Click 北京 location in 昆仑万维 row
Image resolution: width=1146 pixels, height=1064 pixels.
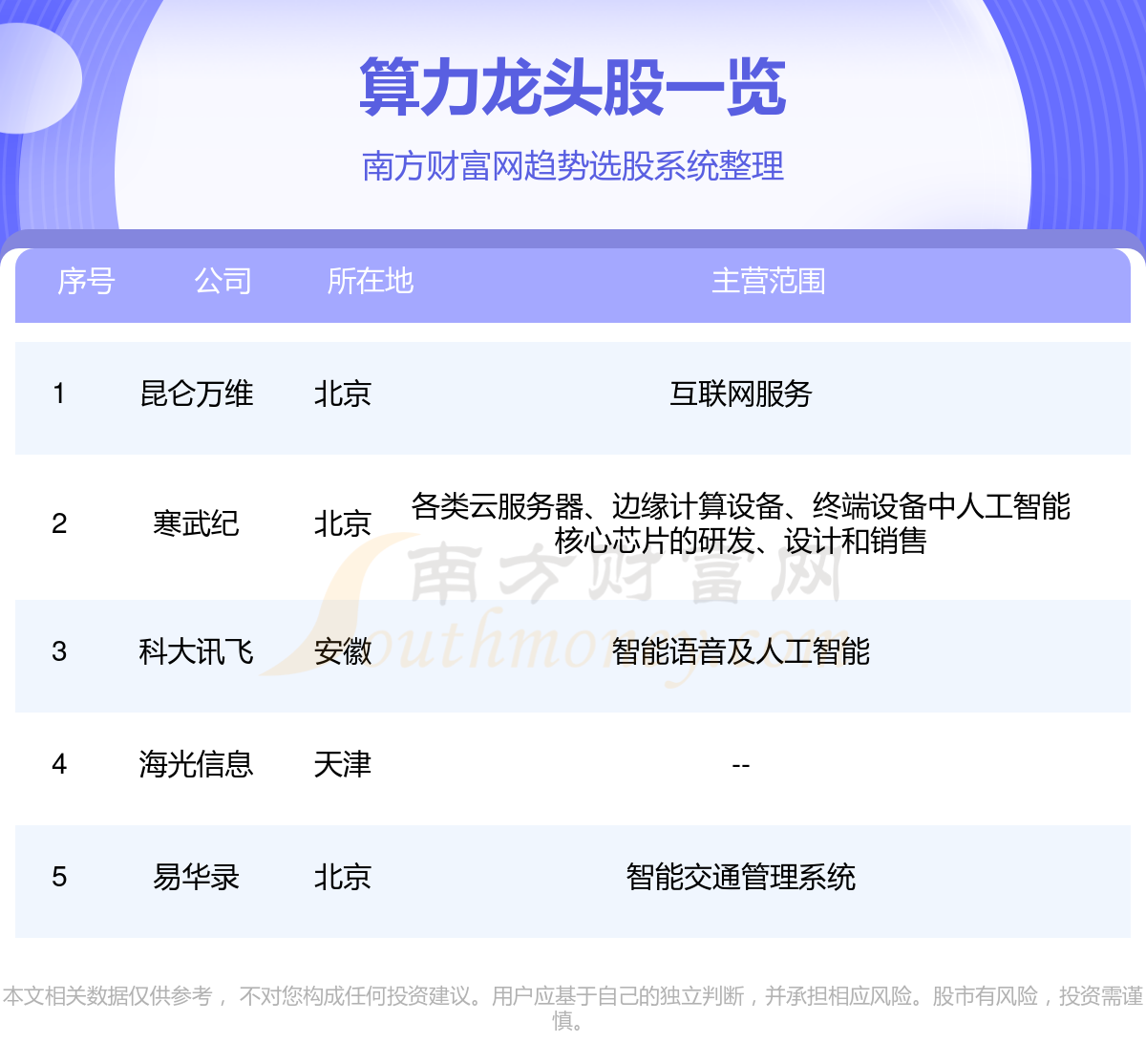pyautogui.click(x=343, y=394)
